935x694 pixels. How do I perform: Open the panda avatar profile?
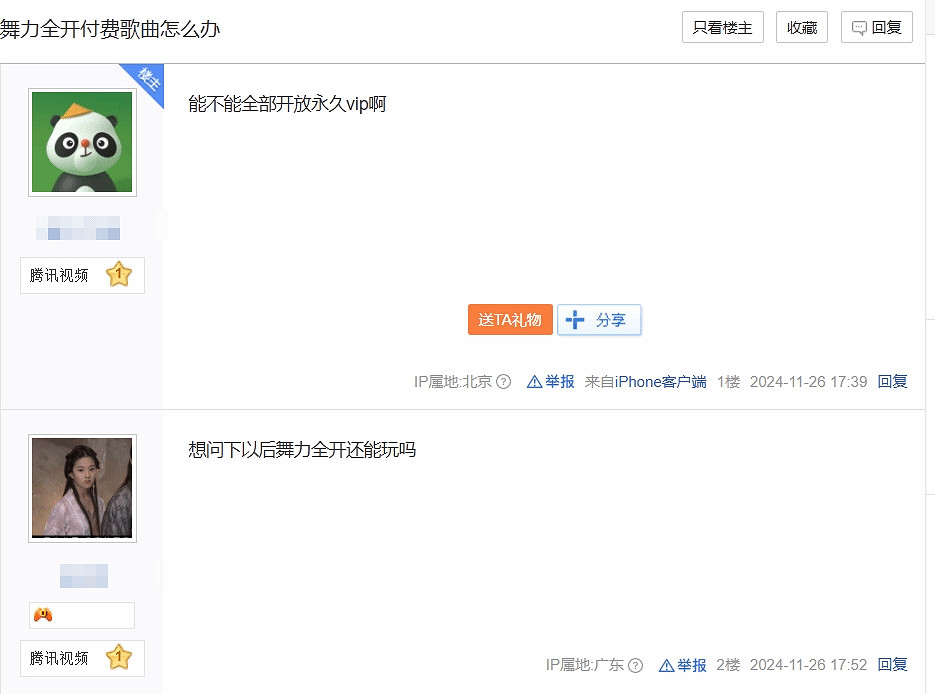click(x=82, y=142)
